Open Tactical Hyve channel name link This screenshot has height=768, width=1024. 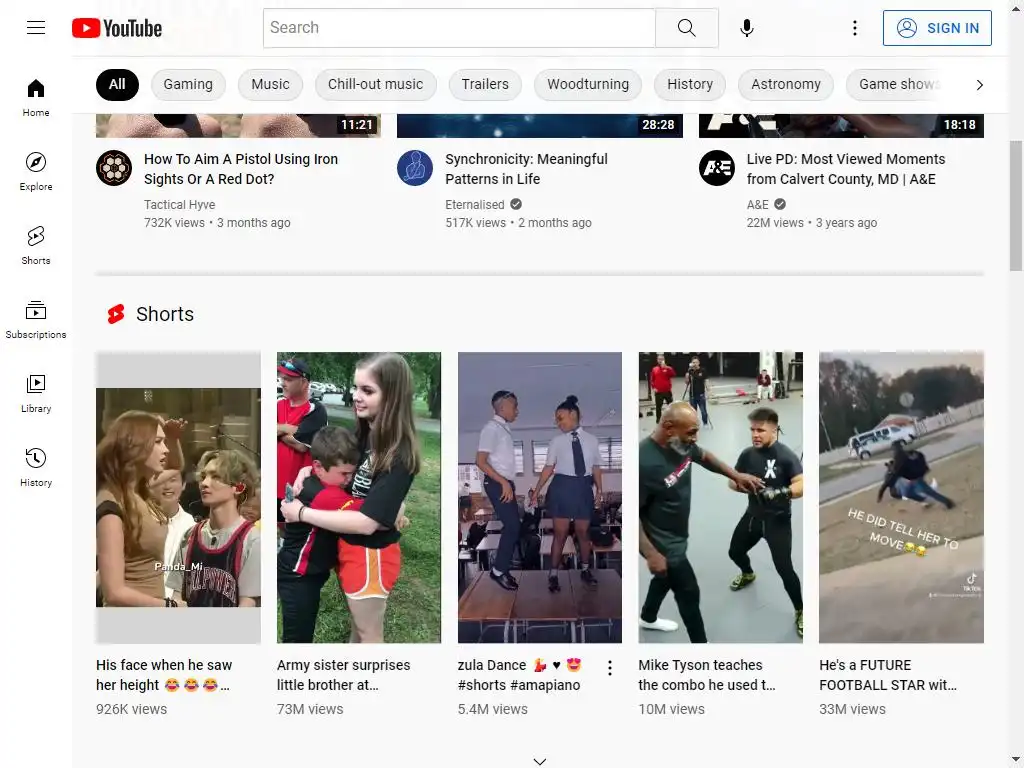(180, 204)
